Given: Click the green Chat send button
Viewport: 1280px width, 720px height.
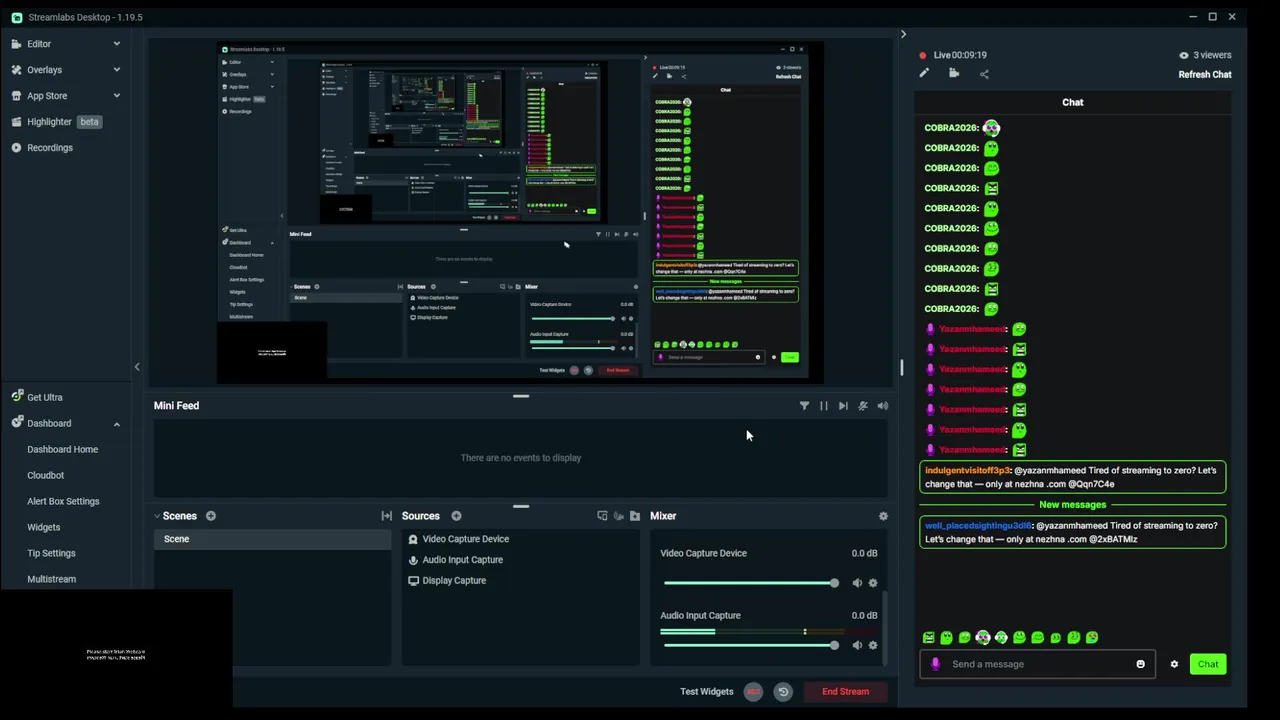Looking at the screenshot, I should click(x=1208, y=664).
